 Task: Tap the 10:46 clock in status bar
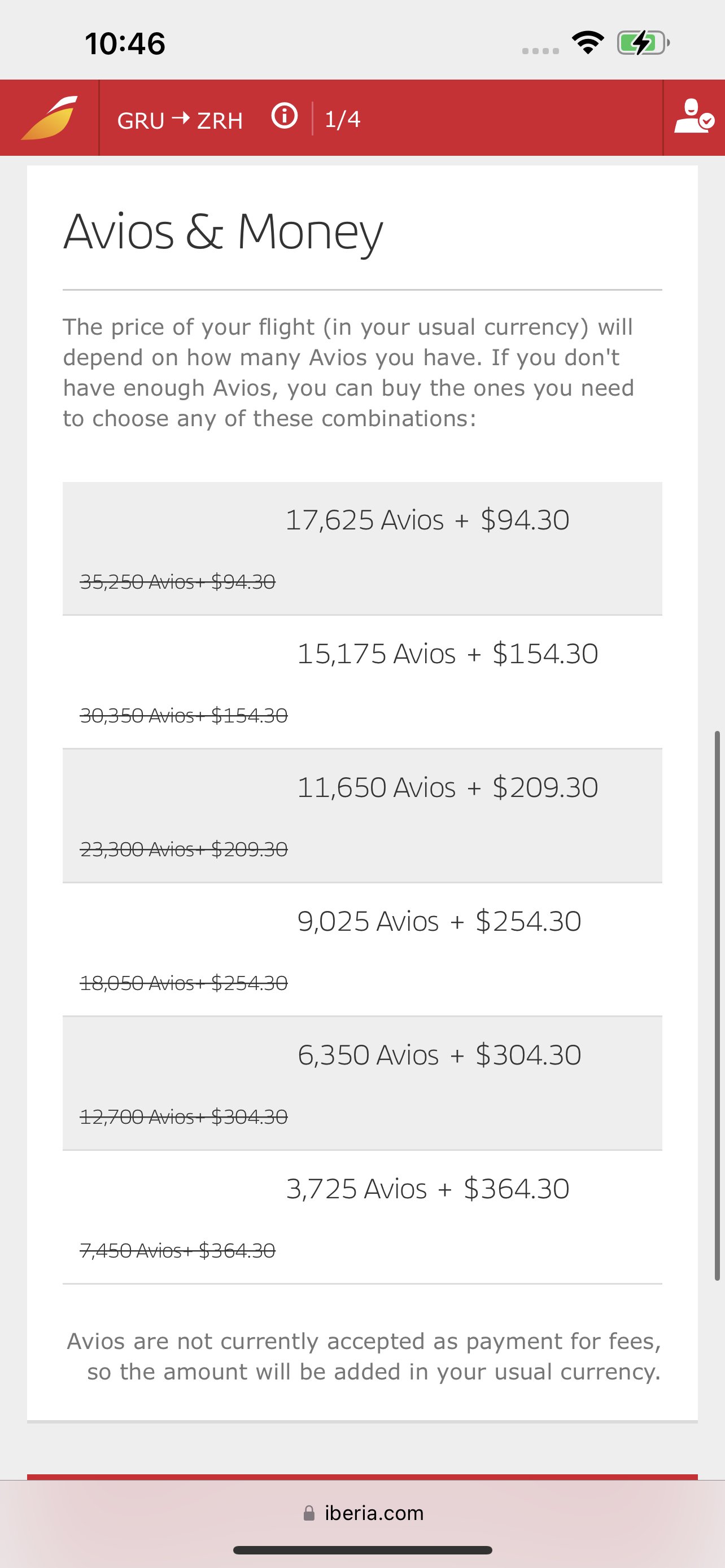pyautogui.click(x=125, y=44)
